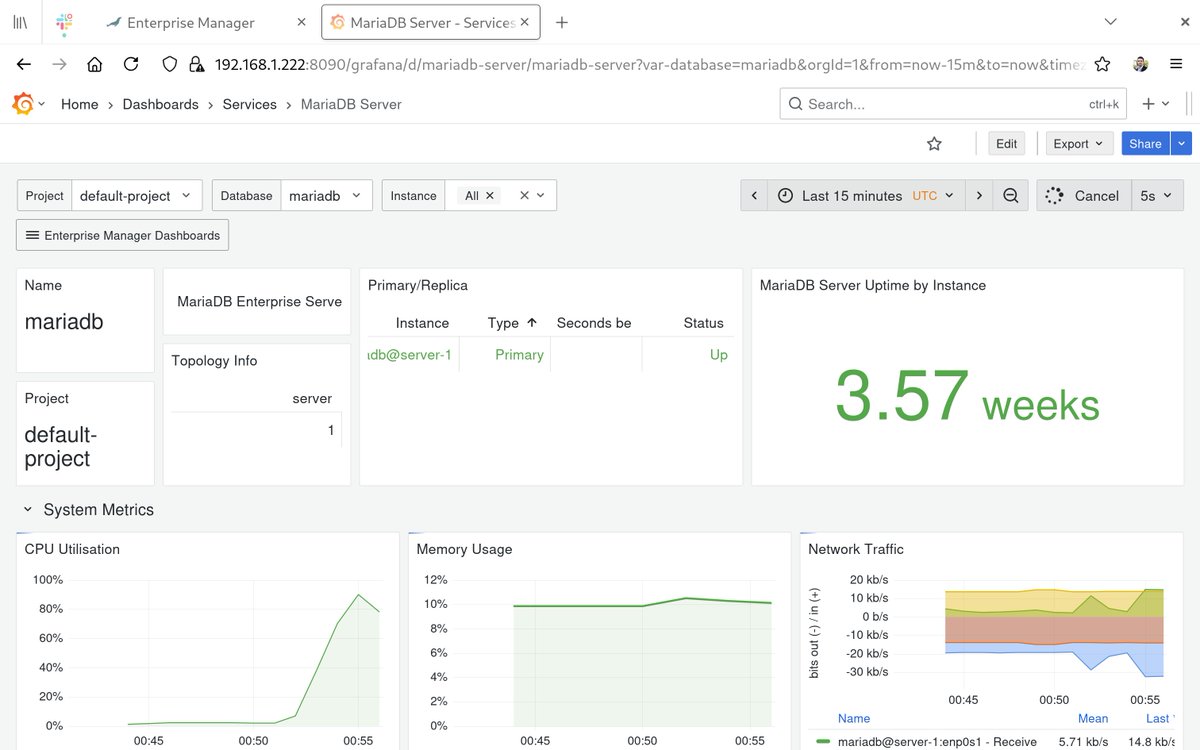
Task: Click the Primary type cell
Action: pos(519,355)
